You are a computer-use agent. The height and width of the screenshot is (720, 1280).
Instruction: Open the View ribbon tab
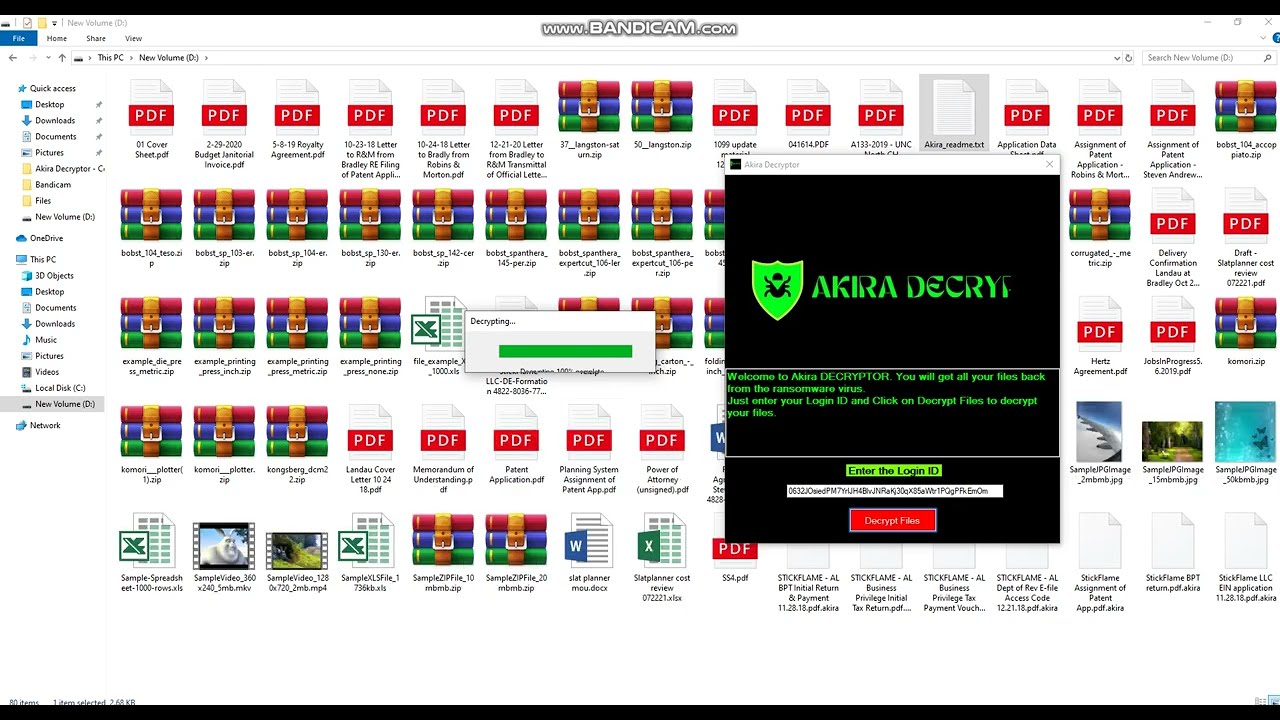pos(133,39)
